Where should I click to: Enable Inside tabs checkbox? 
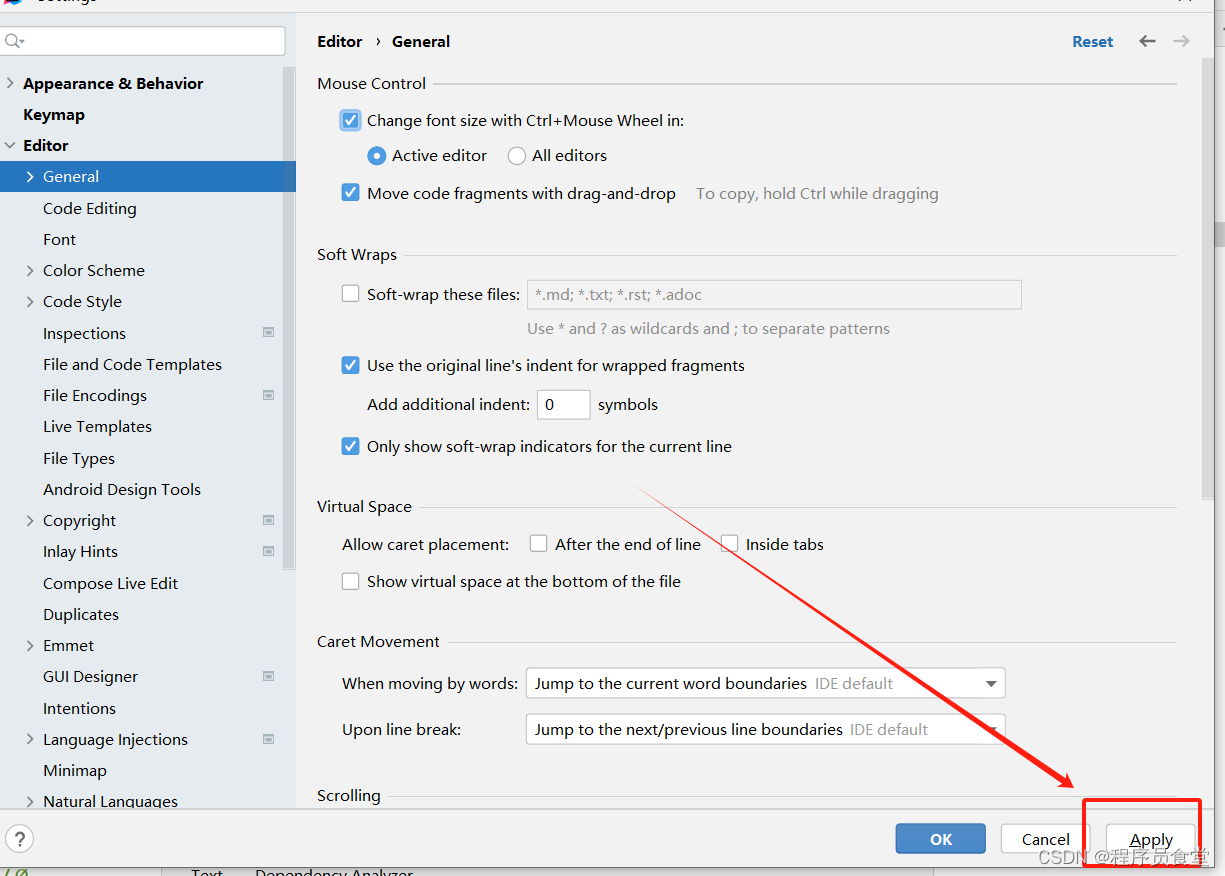[729, 544]
